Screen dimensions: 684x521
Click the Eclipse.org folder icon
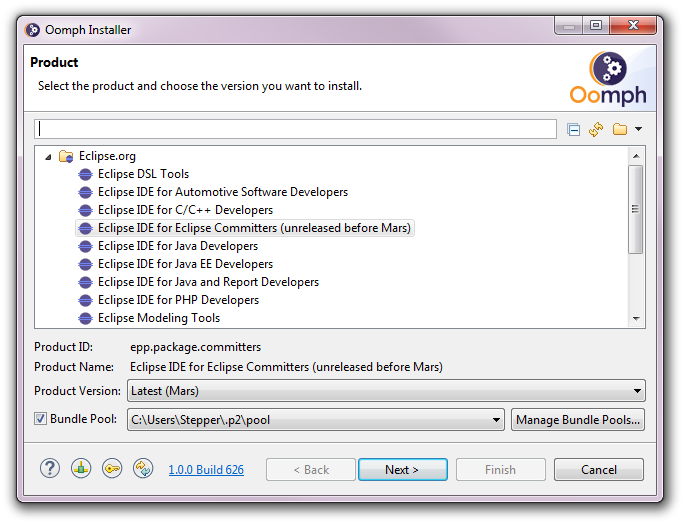click(66, 156)
